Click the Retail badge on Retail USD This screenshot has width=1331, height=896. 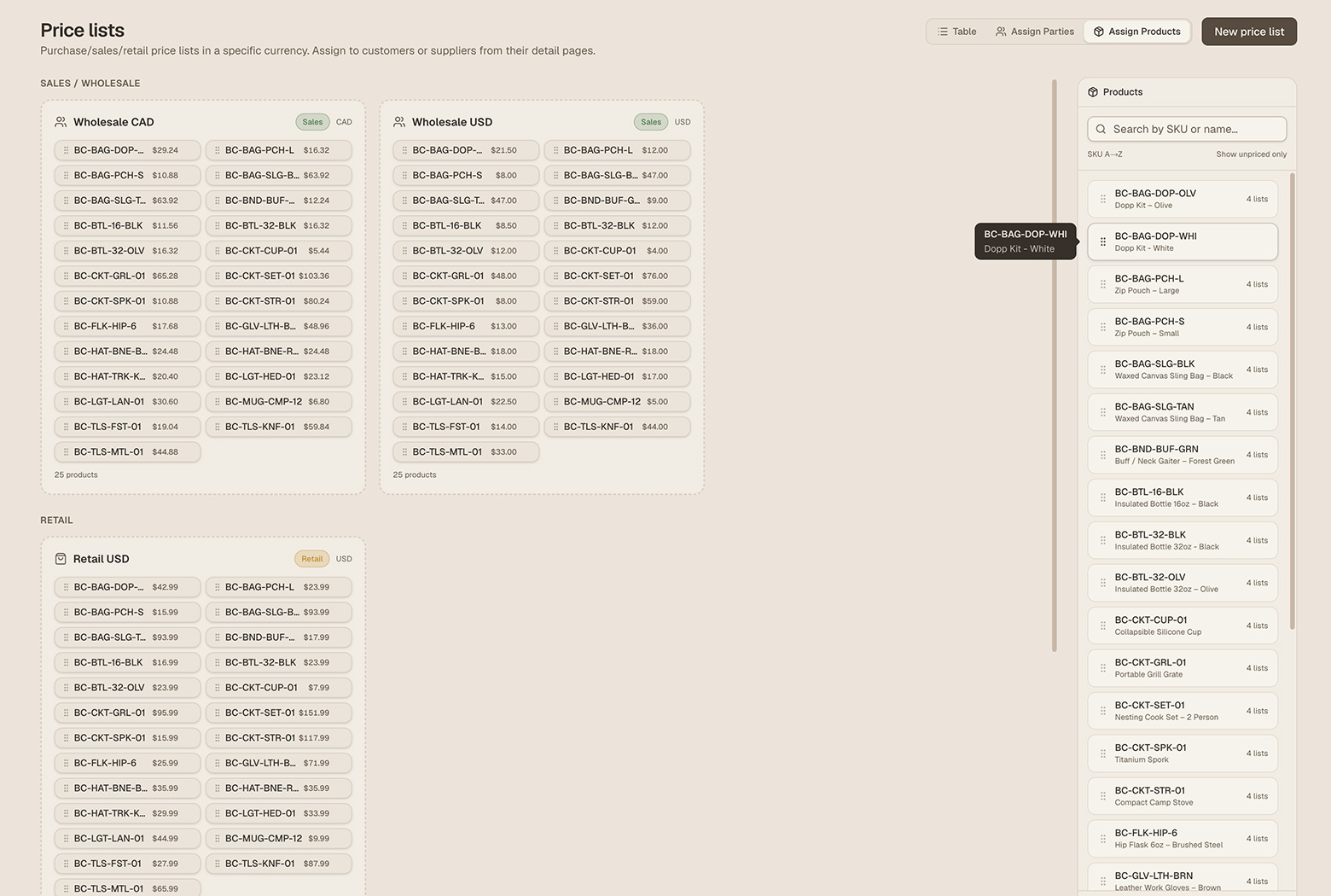coord(311,559)
